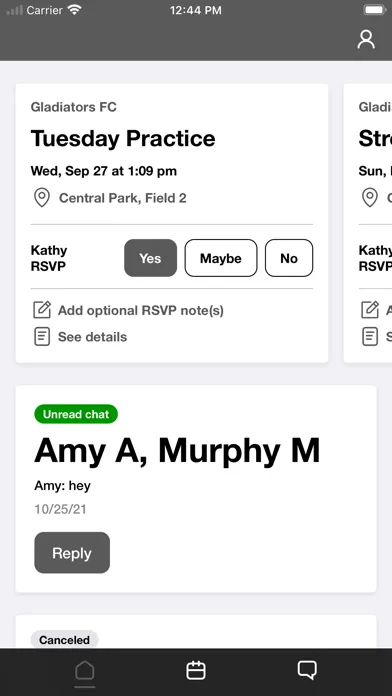Open the chat messages tab
The width and height of the screenshot is (392, 696).
(307, 670)
